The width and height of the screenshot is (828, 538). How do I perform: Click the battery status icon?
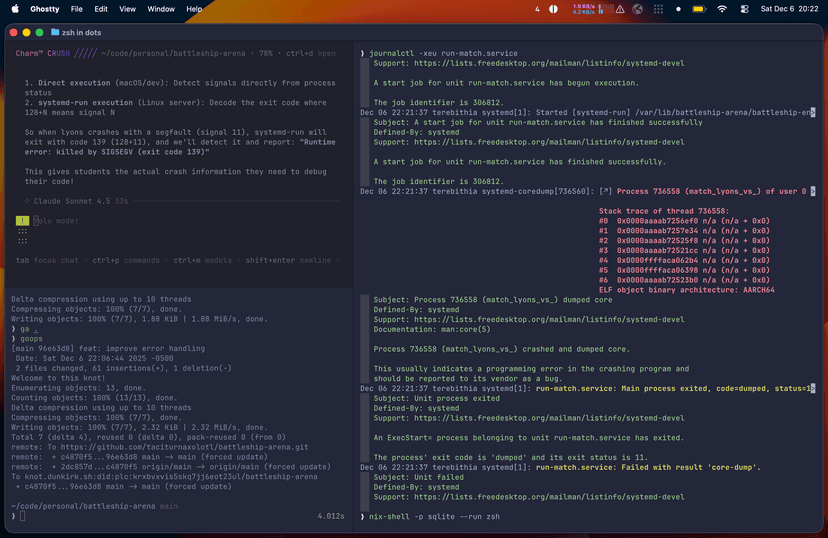700,9
